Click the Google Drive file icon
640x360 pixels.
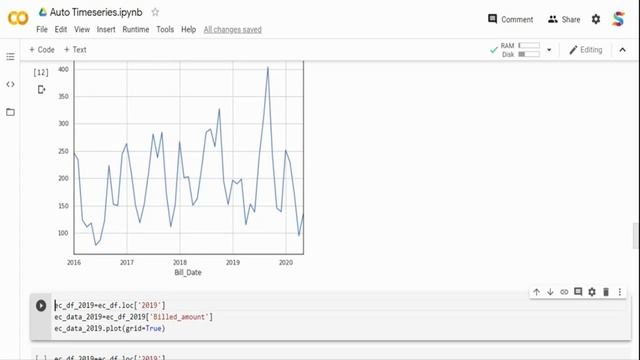point(42,12)
